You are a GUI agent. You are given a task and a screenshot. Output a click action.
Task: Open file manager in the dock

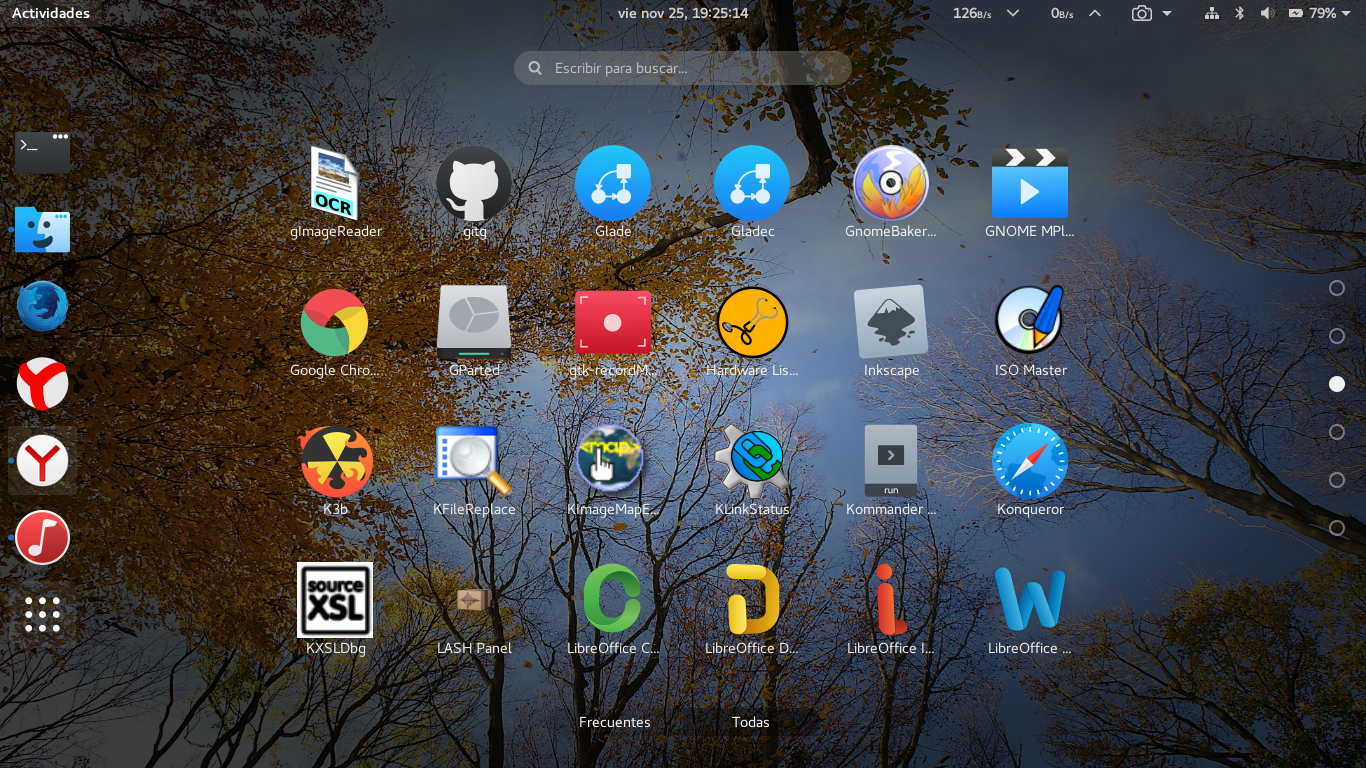(42, 230)
